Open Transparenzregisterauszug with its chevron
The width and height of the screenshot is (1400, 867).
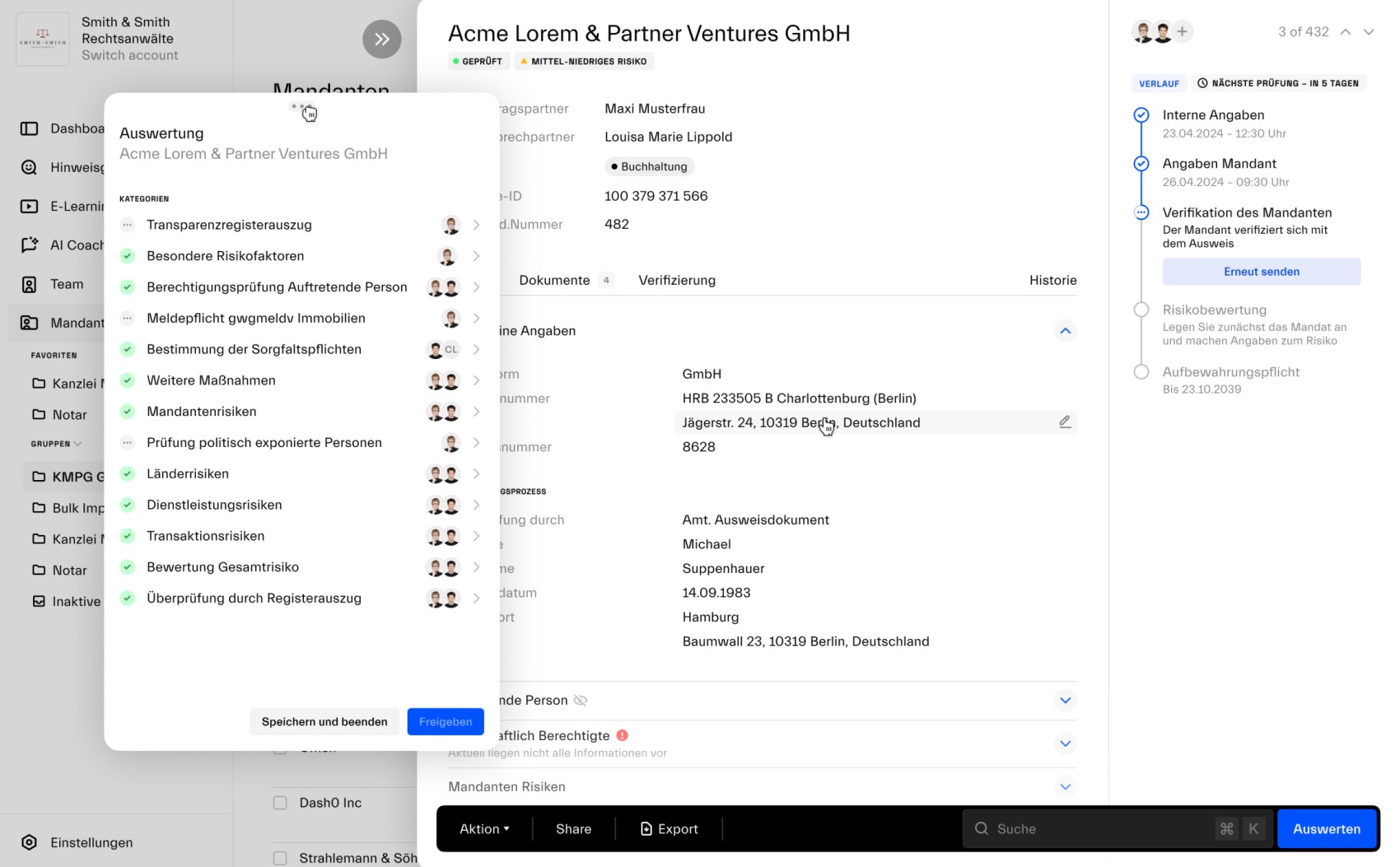pyautogui.click(x=476, y=225)
